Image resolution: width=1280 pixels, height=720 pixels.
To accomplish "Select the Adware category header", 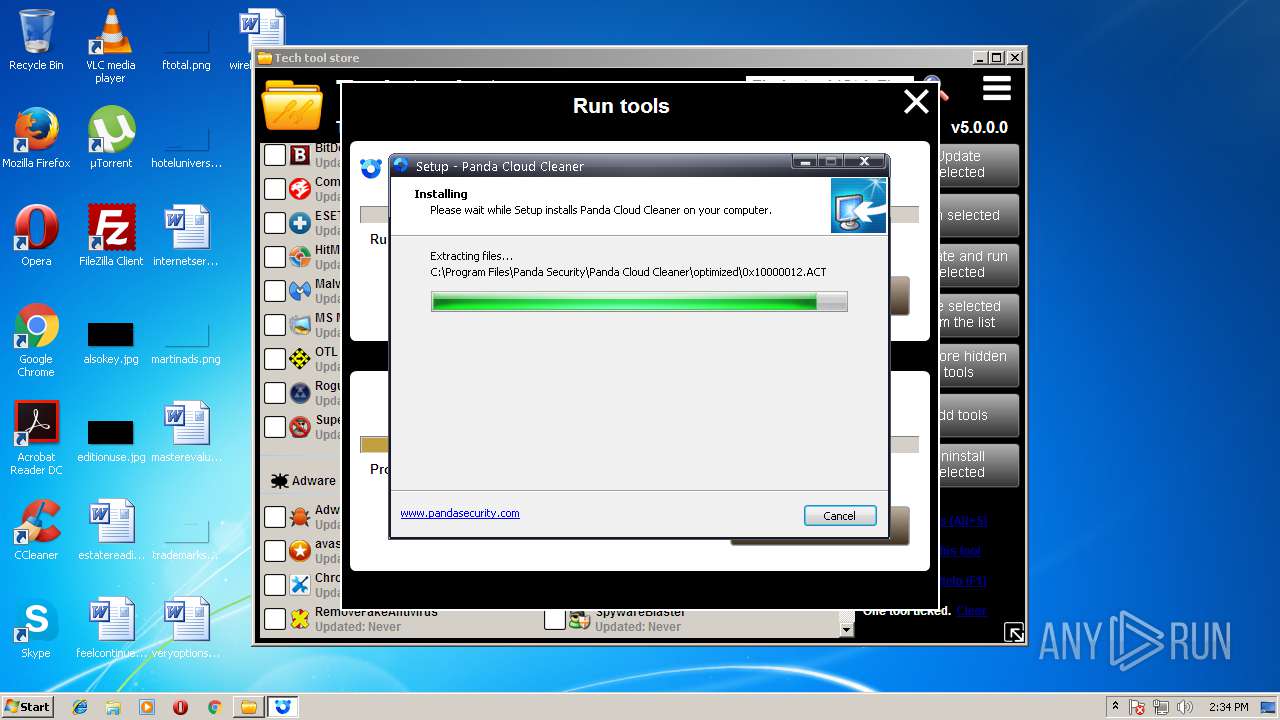I will pyautogui.click(x=303, y=481).
